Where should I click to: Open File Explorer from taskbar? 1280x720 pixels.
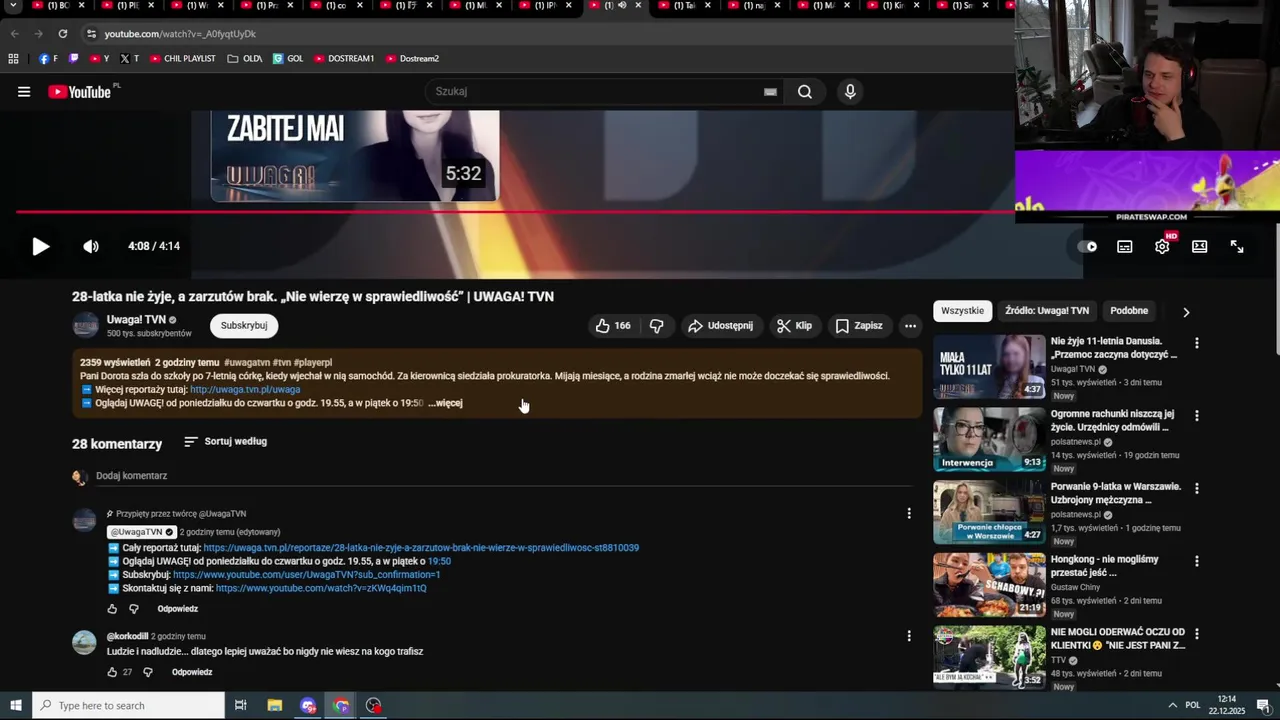pyautogui.click(x=275, y=706)
